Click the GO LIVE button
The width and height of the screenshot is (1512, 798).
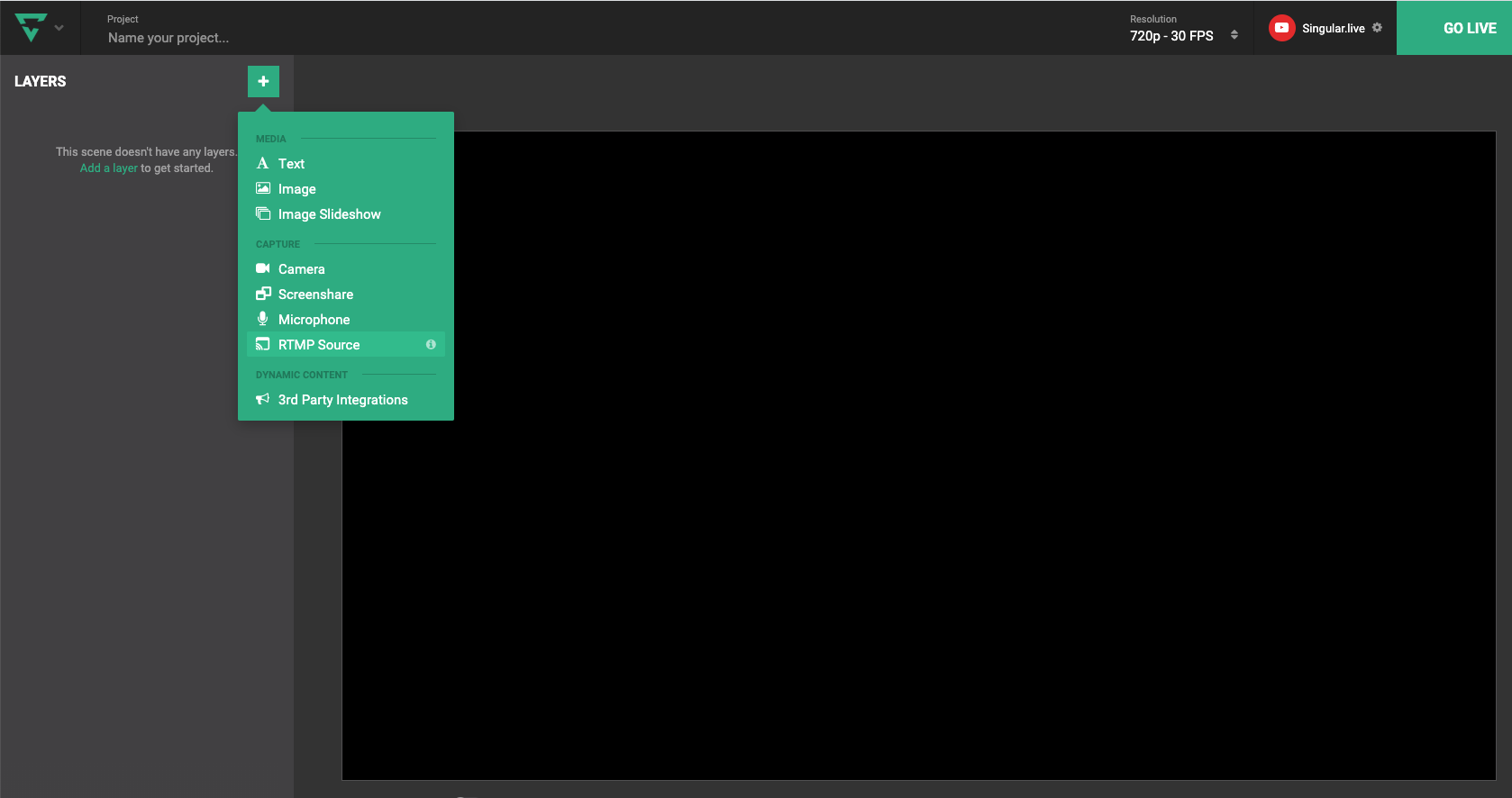(x=1454, y=28)
